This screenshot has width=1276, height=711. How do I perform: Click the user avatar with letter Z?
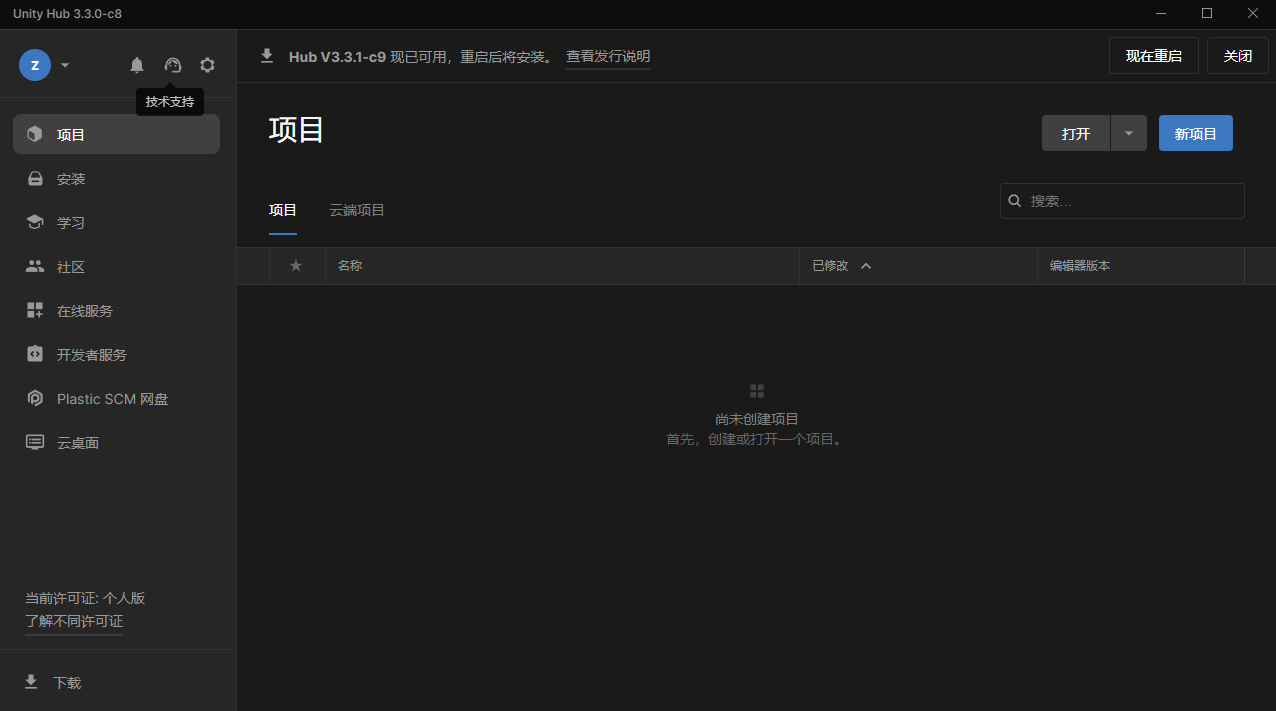tap(35, 65)
